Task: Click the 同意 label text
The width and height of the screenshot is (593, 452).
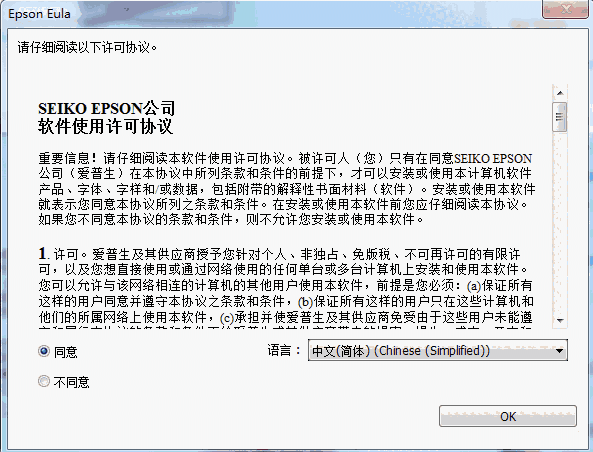Action: (x=66, y=352)
